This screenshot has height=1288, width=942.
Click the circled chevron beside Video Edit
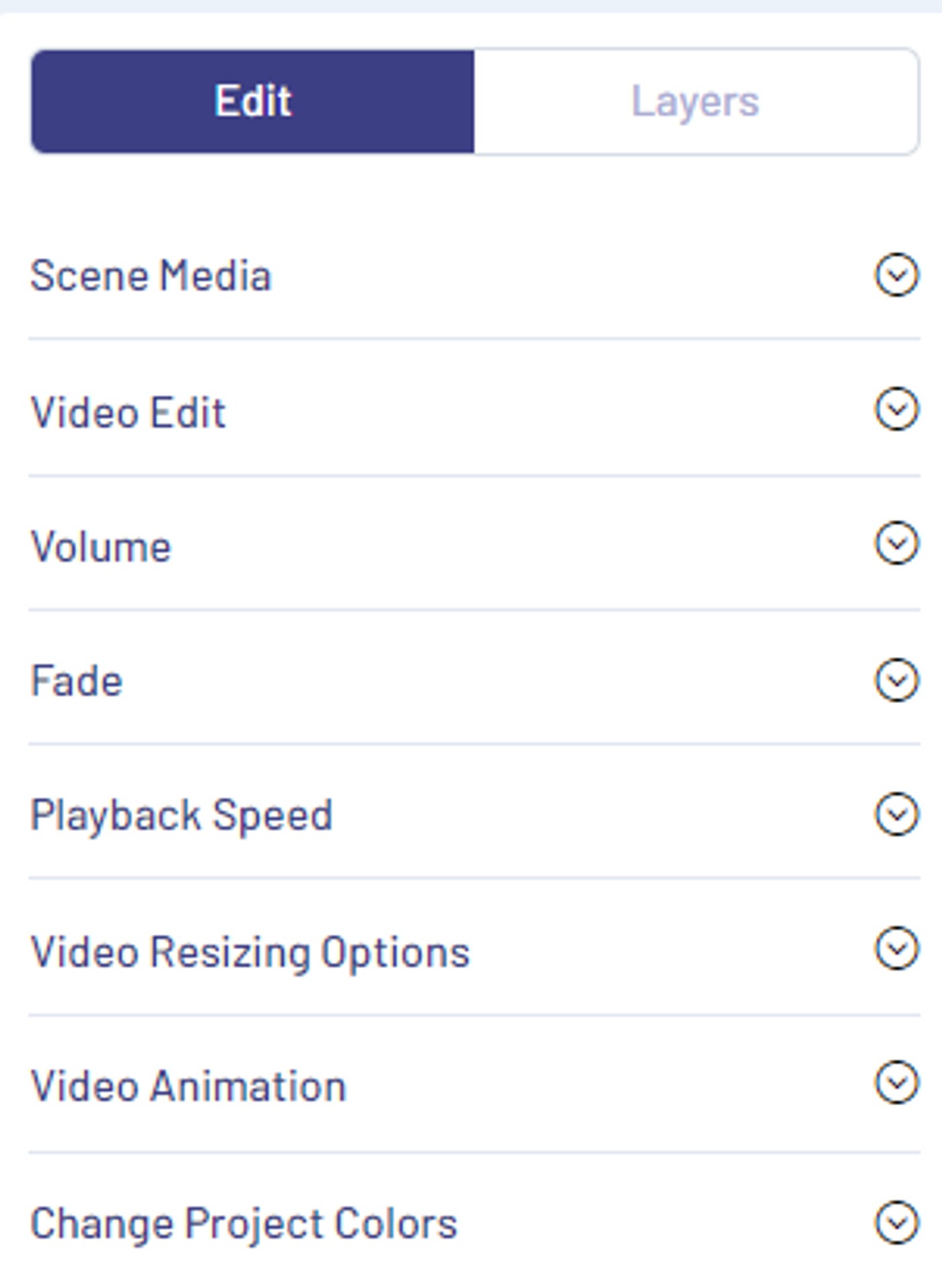tap(896, 408)
